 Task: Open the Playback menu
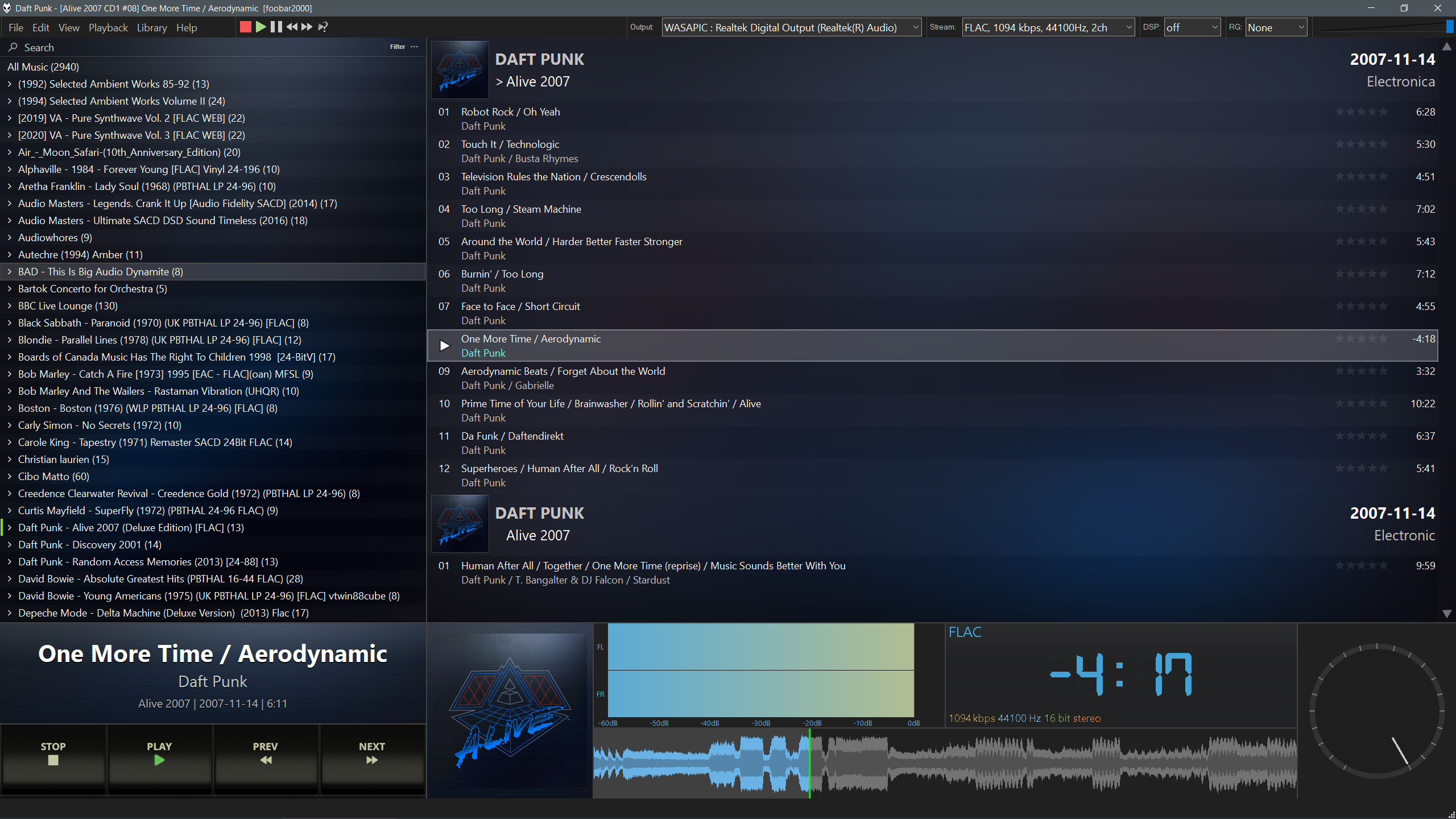[108, 27]
